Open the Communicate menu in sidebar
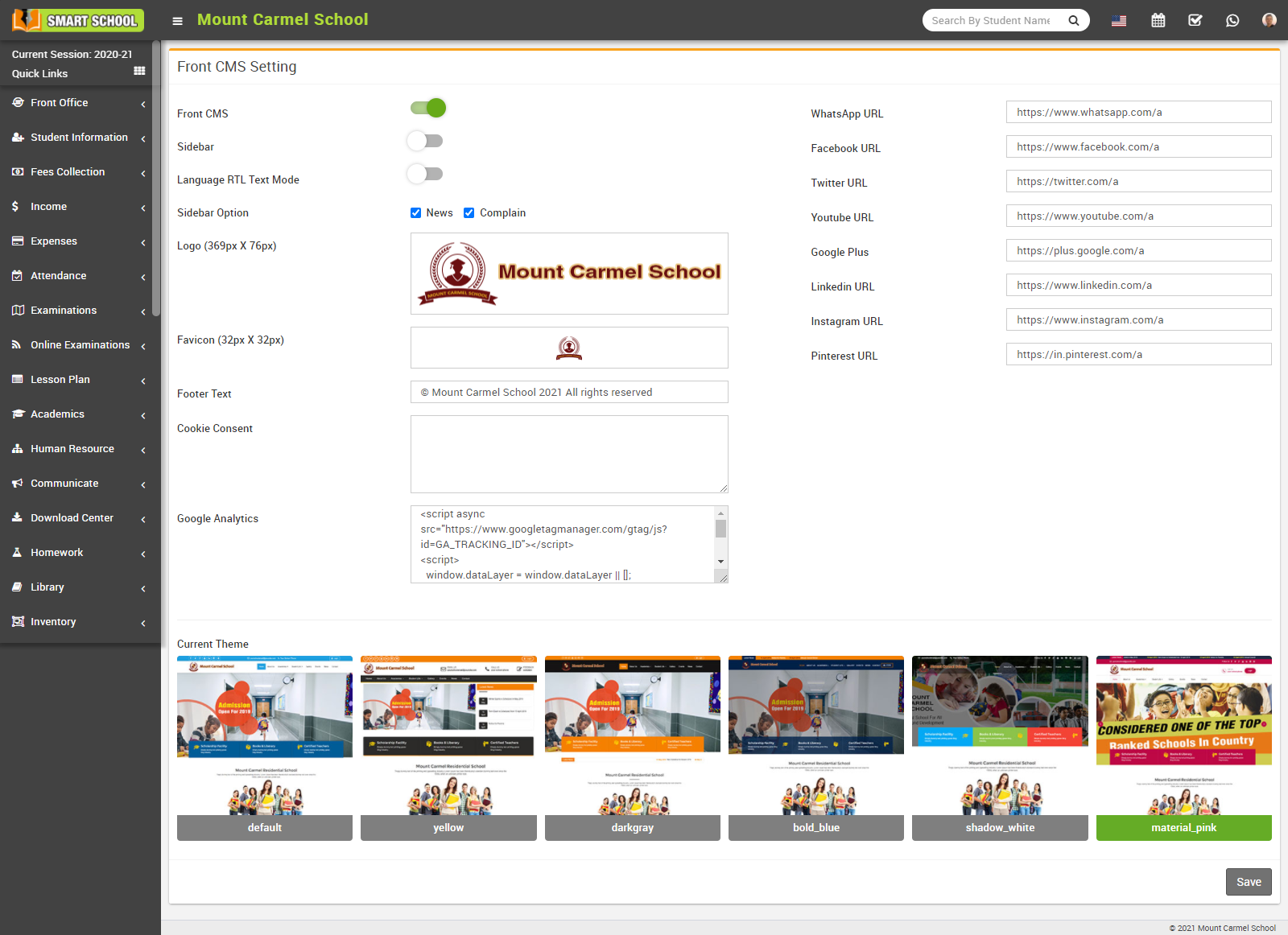The image size is (1288, 935). click(x=64, y=483)
